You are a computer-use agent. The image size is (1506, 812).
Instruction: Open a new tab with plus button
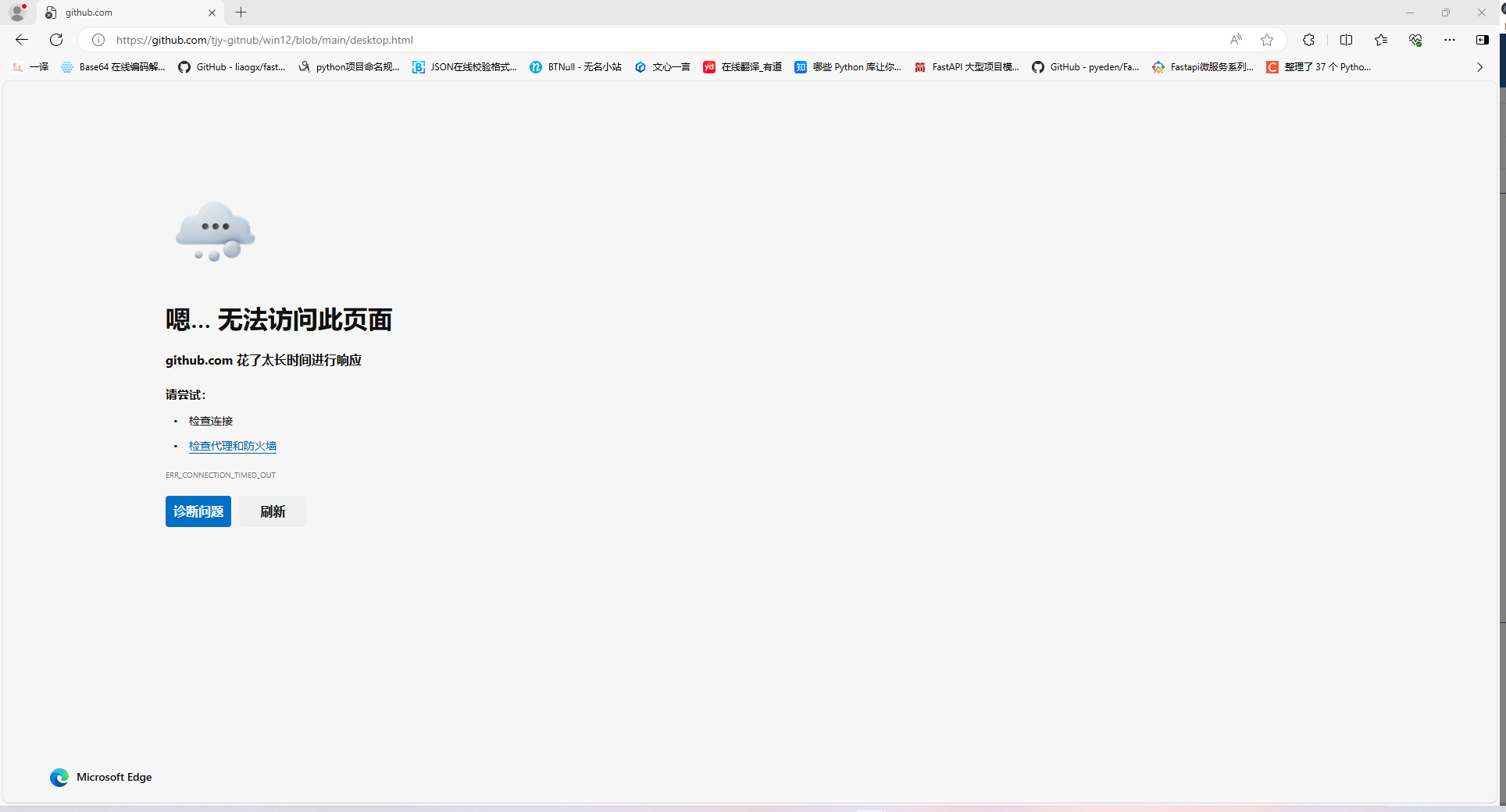(x=241, y=12)
